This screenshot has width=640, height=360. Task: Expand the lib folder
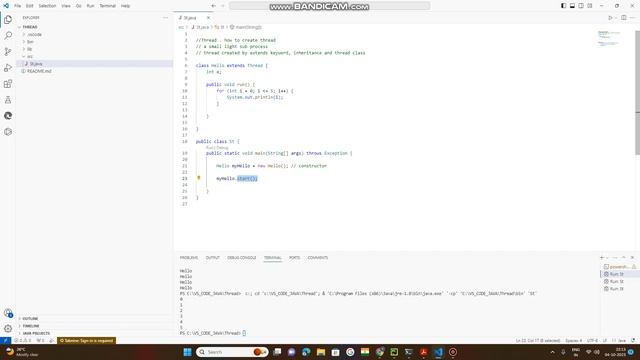tap(28, 49)
